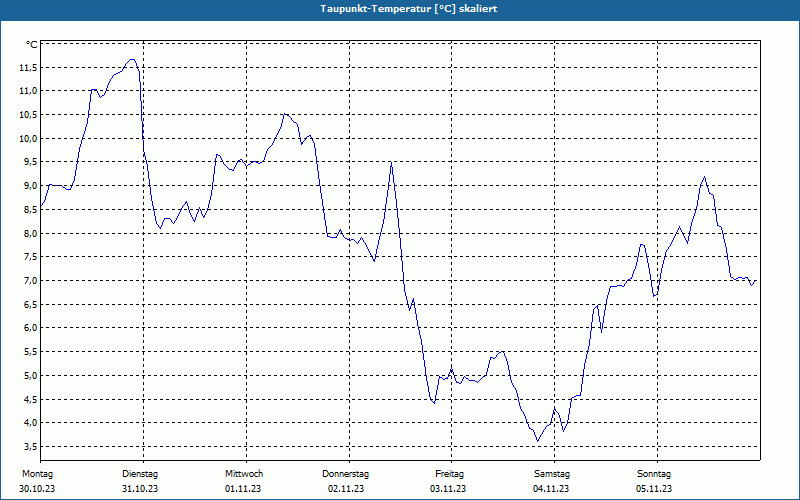Click the 'Sonntag' day label
Viewport: 800px width, 500px height.
click(654, 474)
